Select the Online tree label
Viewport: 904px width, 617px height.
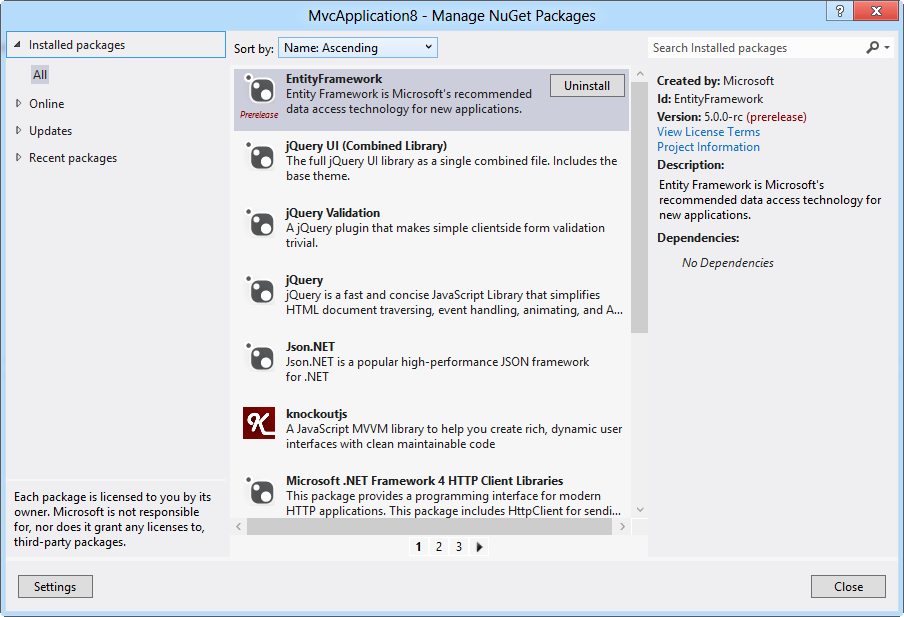coord(47,104)
